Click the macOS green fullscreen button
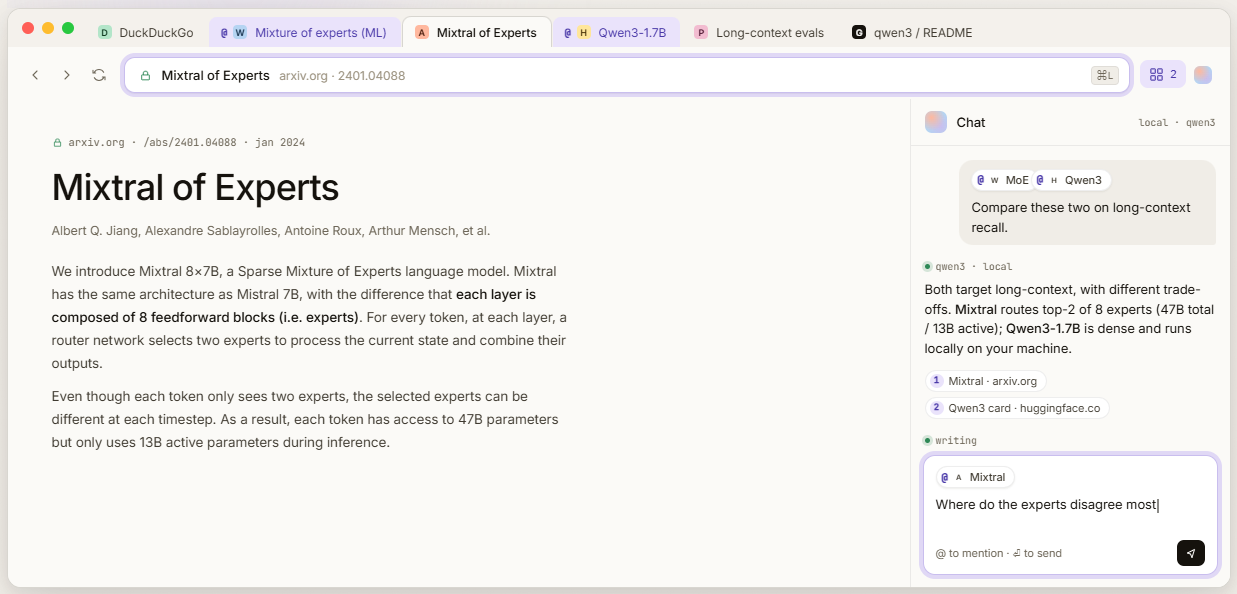The width and height of the screenshot is (1237, 594). click(68, 28)
